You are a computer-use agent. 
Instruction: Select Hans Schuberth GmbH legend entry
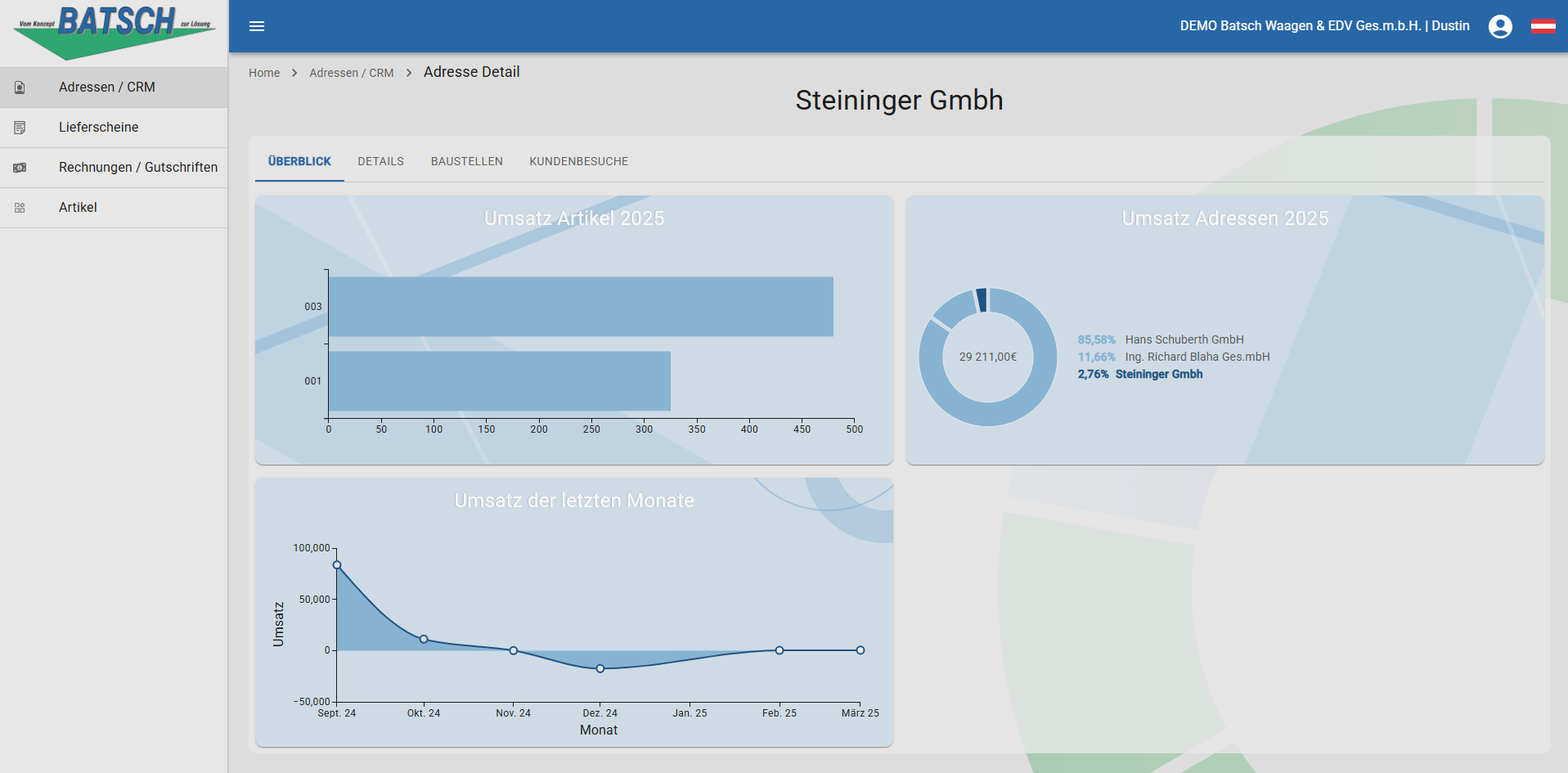pos(1184,339)
